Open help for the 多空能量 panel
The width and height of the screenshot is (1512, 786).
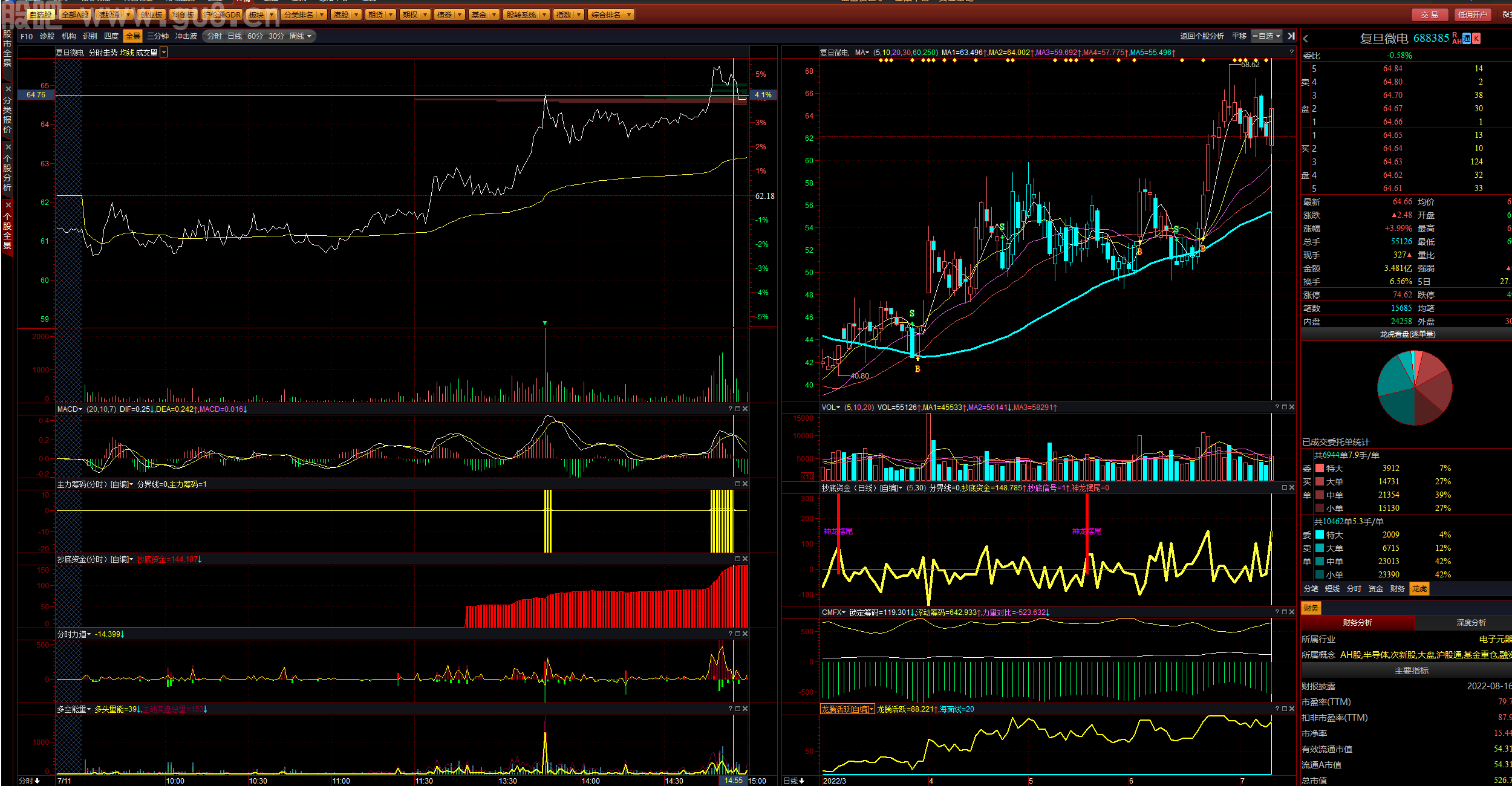pos(731,709)
